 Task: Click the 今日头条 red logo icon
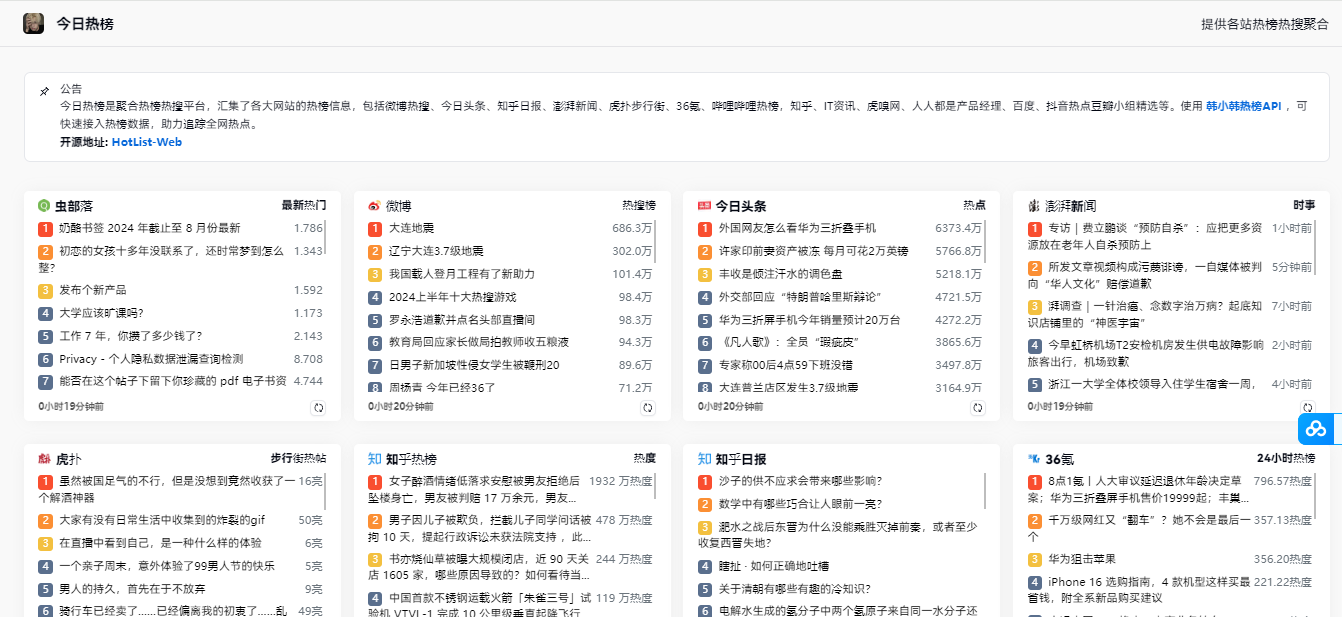pyautogui.click(x=704, y=206)
